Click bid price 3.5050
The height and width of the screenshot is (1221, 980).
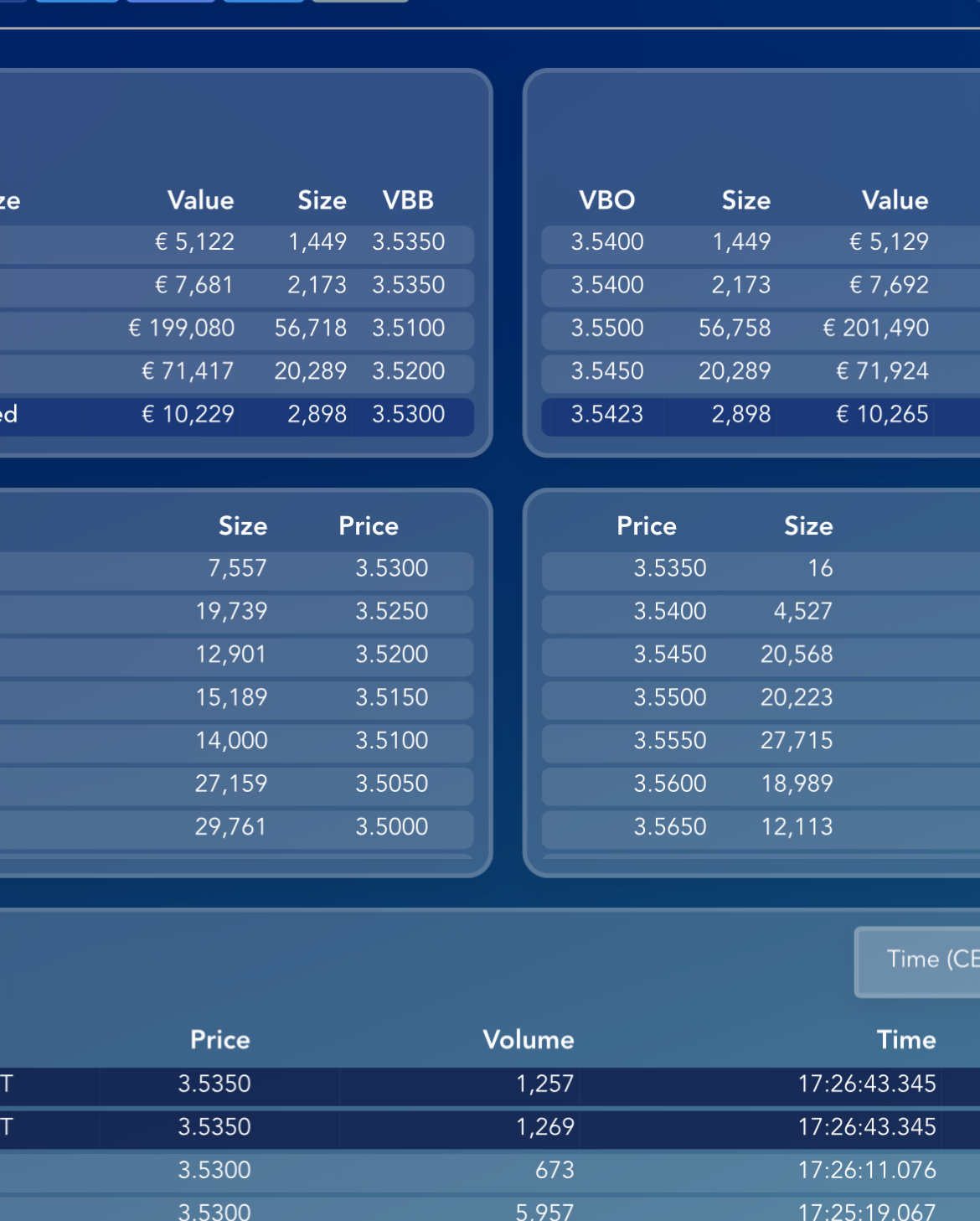coord(392,784)
